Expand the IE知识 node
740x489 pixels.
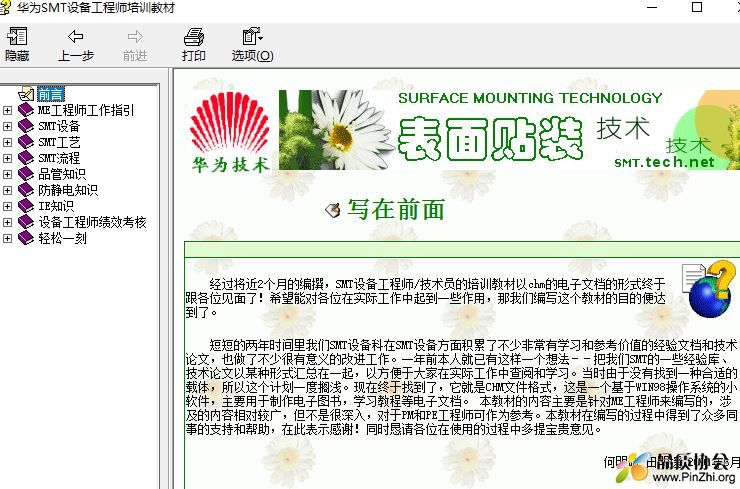click(7, 206)
